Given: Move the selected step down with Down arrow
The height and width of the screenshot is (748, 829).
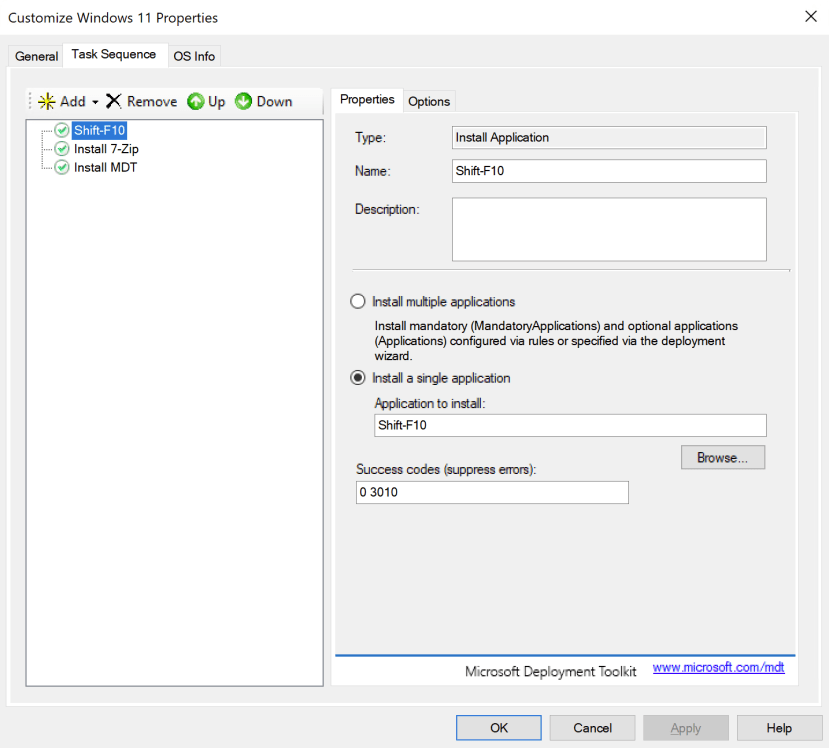Looking at the screenshot, I should pyautogui.click(x=244, y=100).
